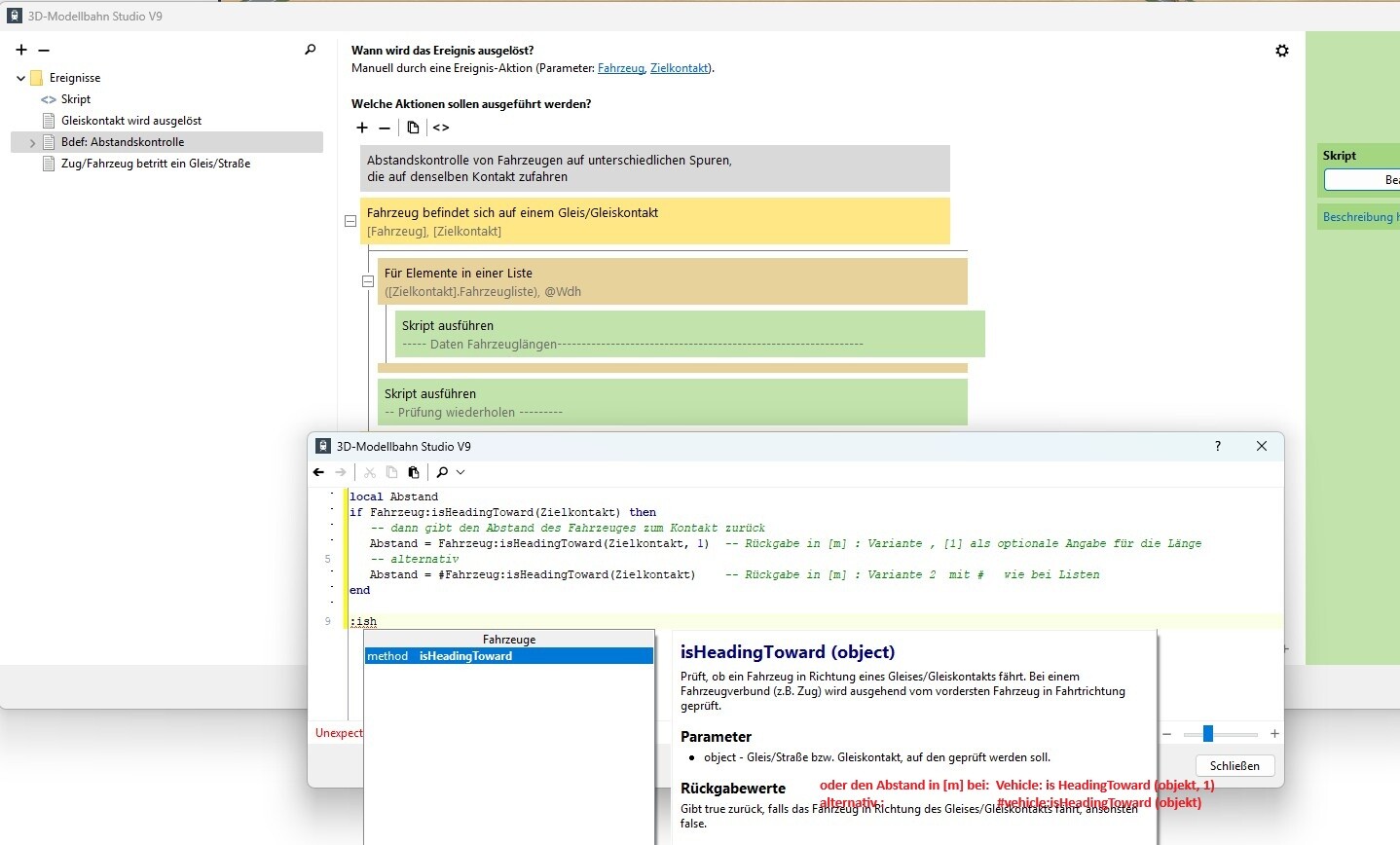This screenshot has width=1400, height=845.
Task: Click line 9 containing ':ish'
Action: click(x=816, y=621)
